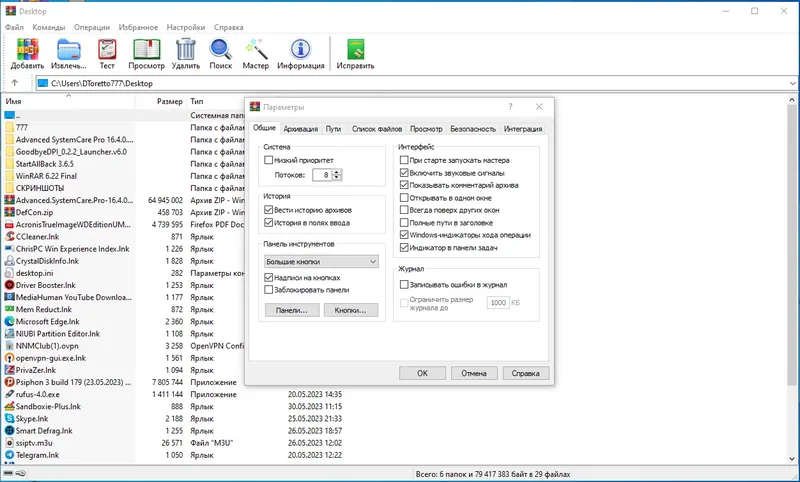800x482 pixels.
Task: Enable the Низкий приоритет checkbox
Action: pyautogui.click(x=268, y=160)
